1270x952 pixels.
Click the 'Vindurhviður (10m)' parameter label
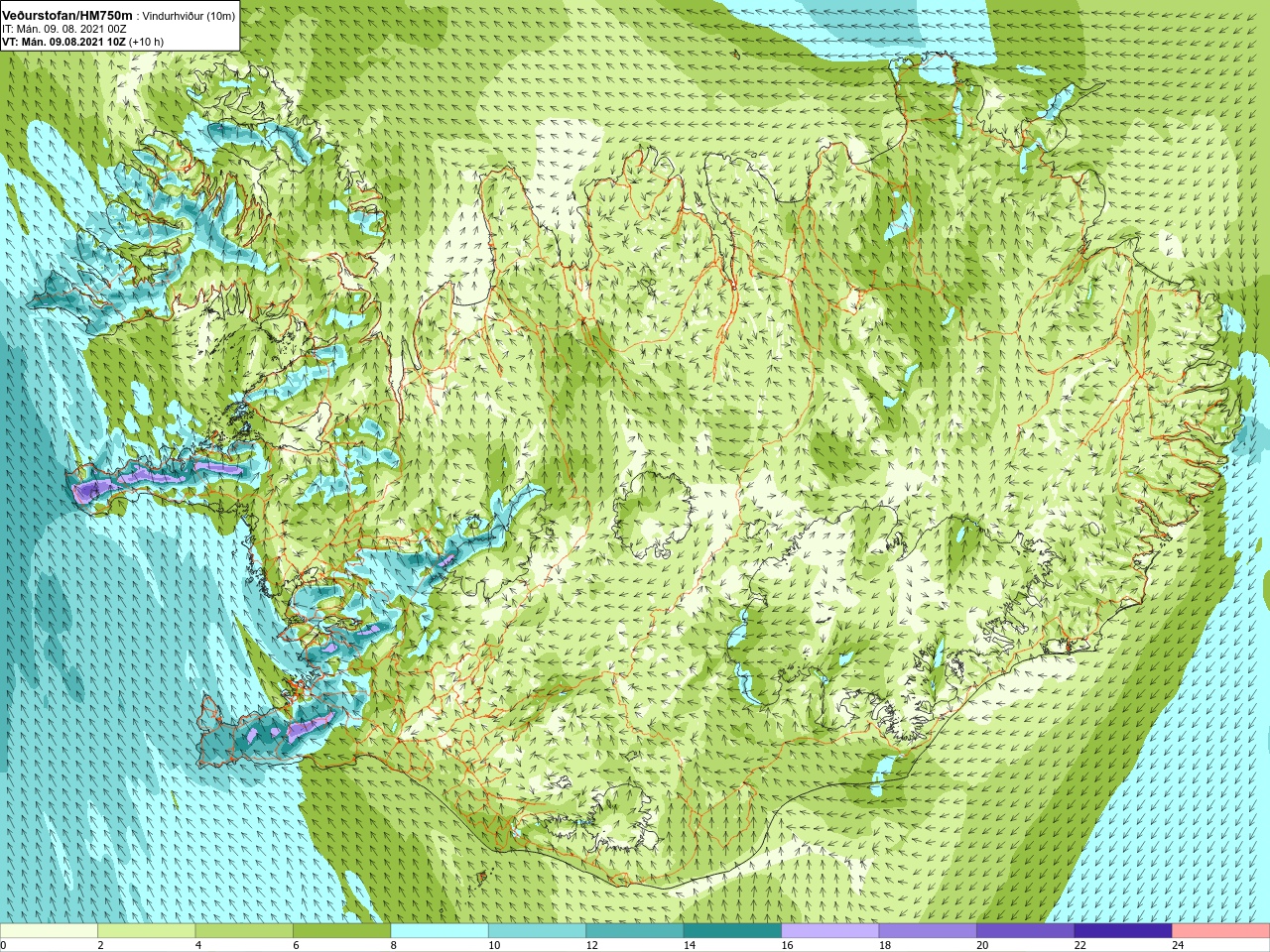click(x=189, y=16)
